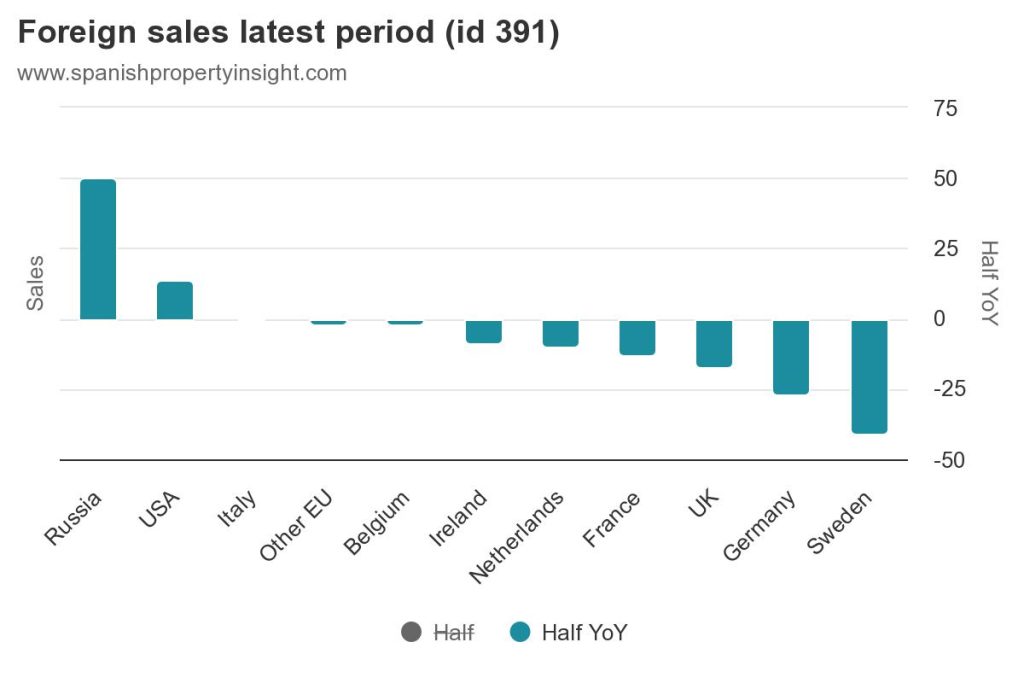Viewport: 1024px width, 683px height.
Task: Click the grey Half legend circle
Action: coord(411,632)
